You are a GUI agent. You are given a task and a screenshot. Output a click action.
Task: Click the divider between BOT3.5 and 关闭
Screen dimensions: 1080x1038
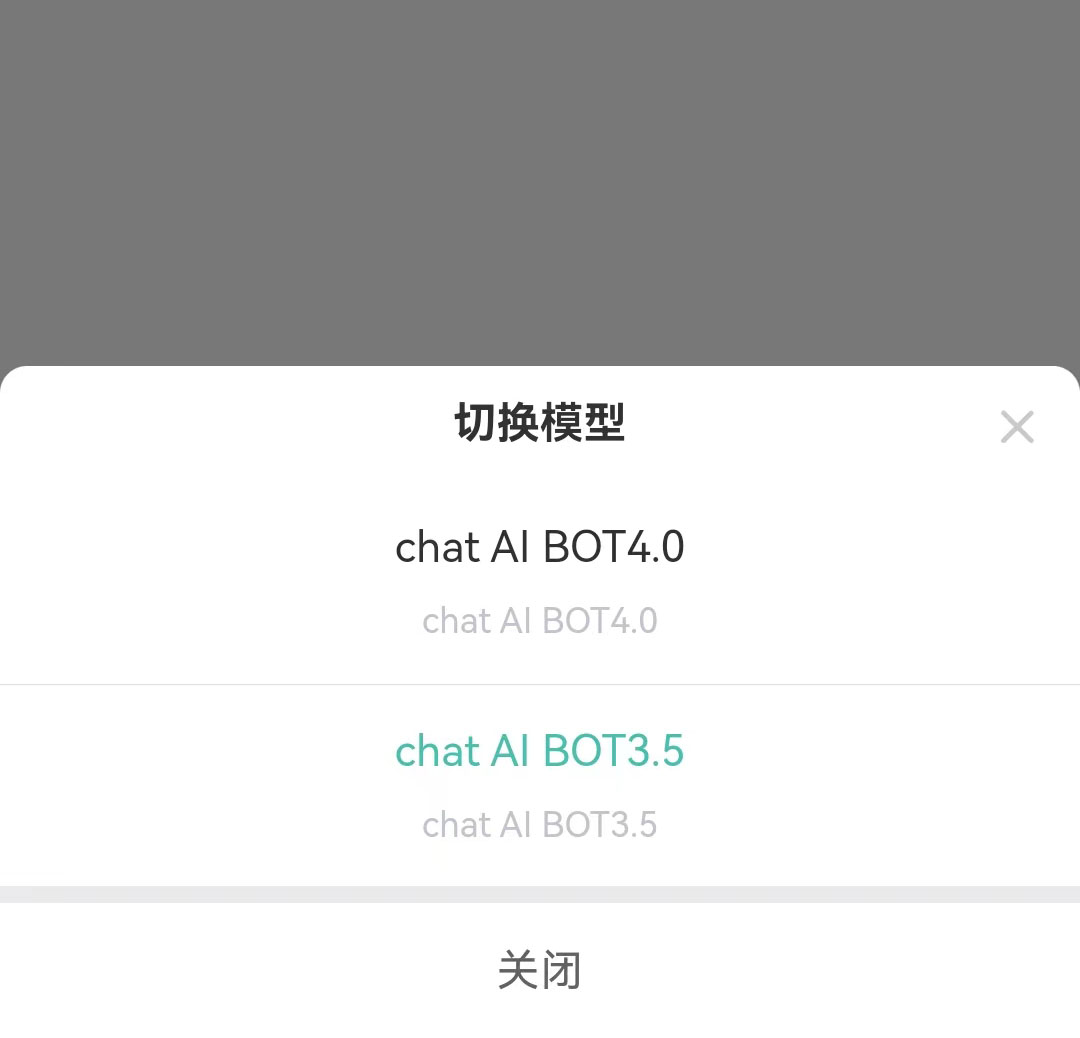(x=540, y=893)
